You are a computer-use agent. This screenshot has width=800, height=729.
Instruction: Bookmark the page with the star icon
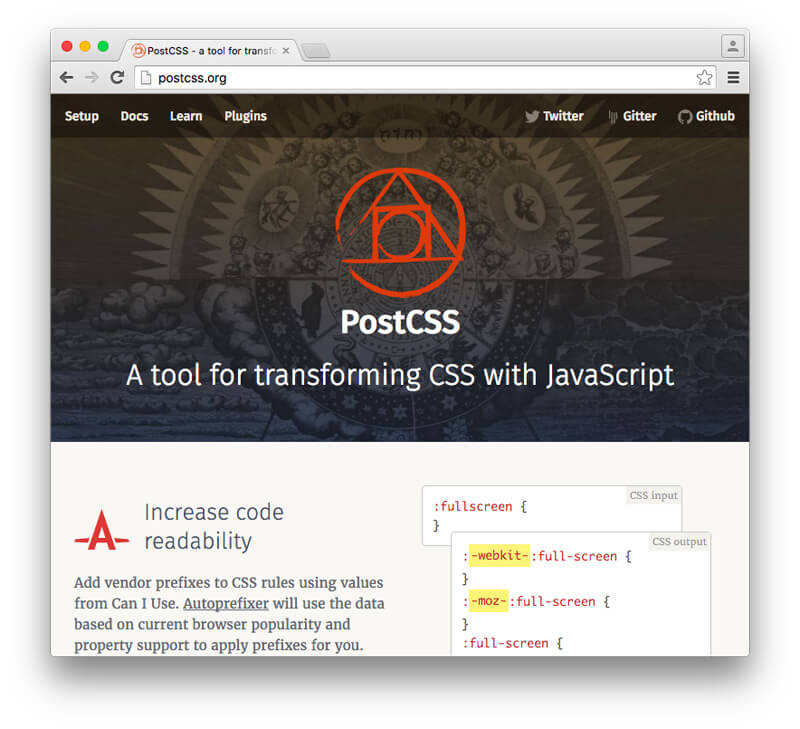[x=704, y=77]
